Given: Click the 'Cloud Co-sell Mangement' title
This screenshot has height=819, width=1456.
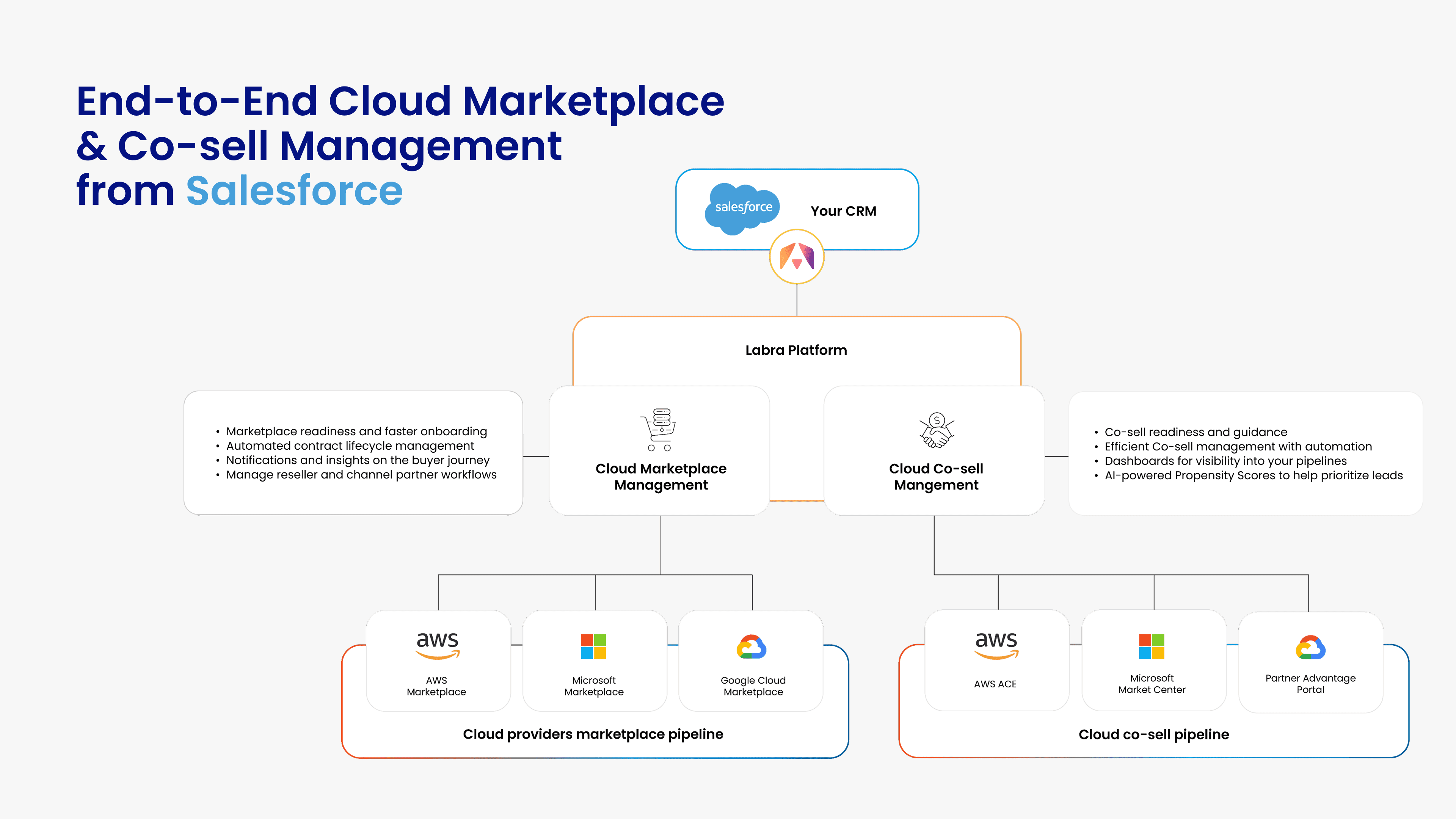Looking at the screenshot, I should [936, 477].
